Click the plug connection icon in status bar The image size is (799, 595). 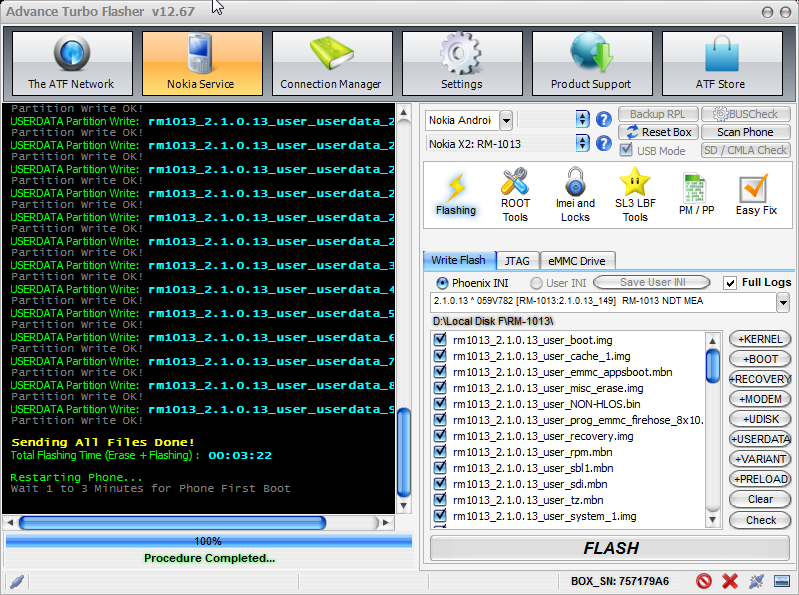756,581
